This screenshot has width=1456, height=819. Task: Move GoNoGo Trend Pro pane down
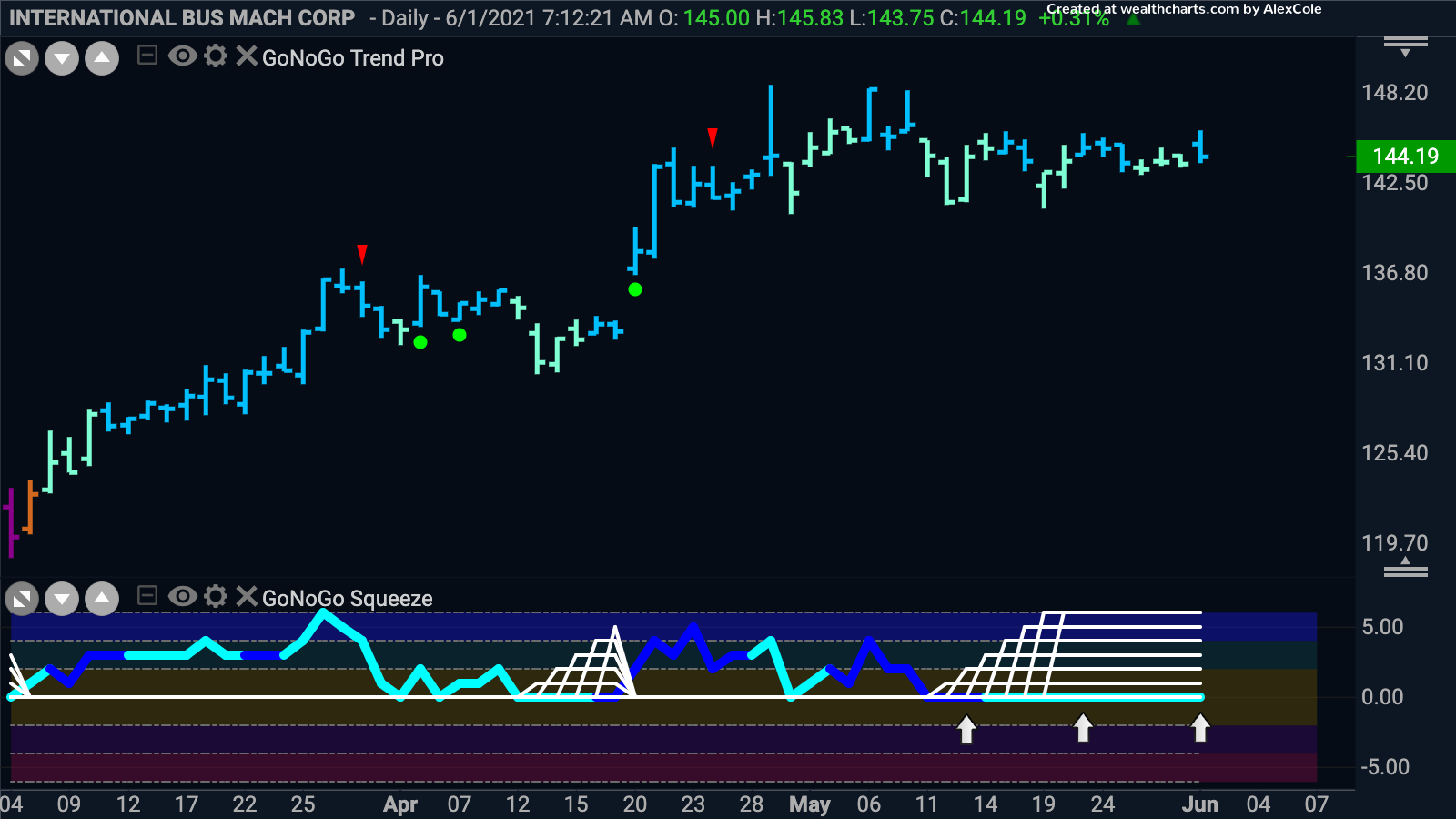click(62, 60)
